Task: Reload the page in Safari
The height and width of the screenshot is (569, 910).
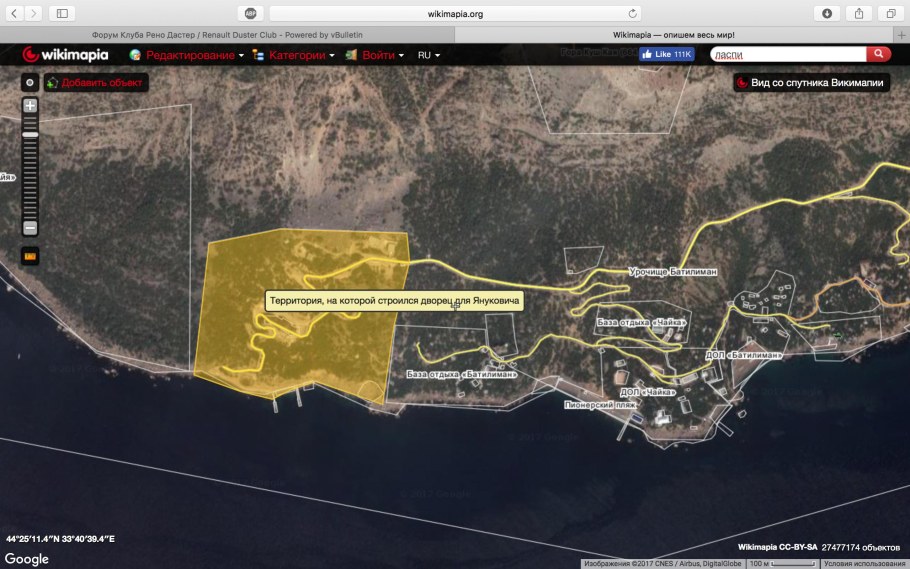Action: 632,13
